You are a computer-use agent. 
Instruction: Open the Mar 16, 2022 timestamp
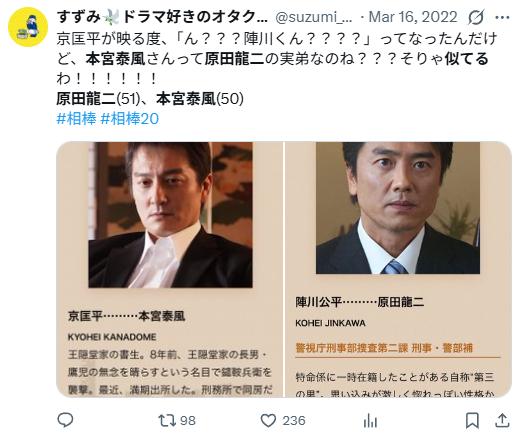click(x=413, y=17)
